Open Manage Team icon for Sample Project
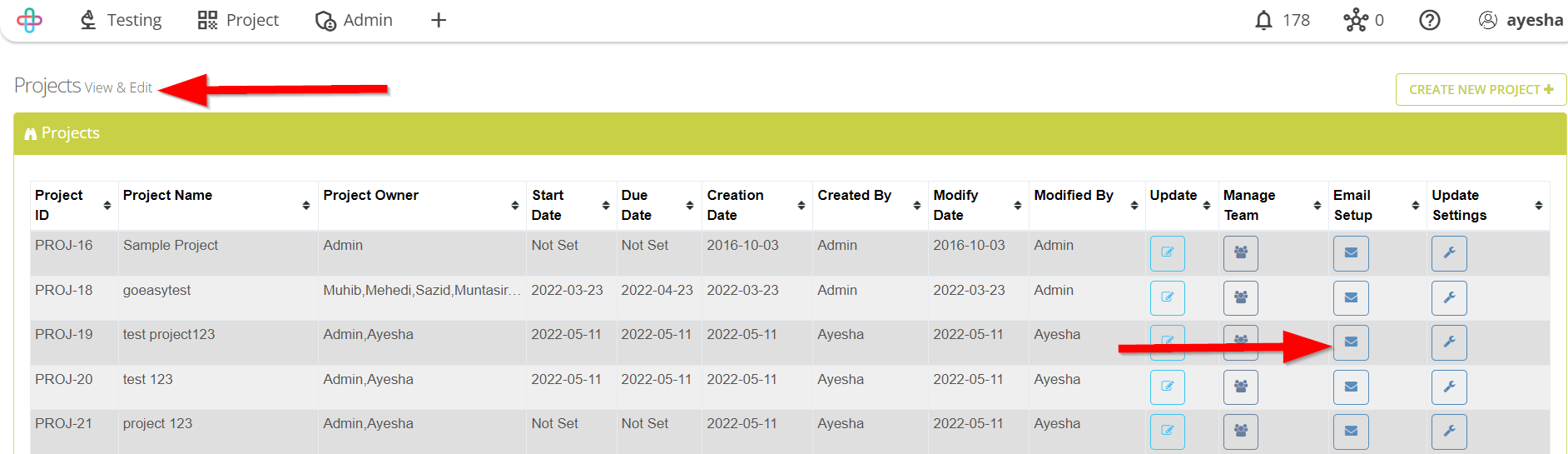The width and height of the screenshot is (1568, 454). click(x=1240, y=253)
